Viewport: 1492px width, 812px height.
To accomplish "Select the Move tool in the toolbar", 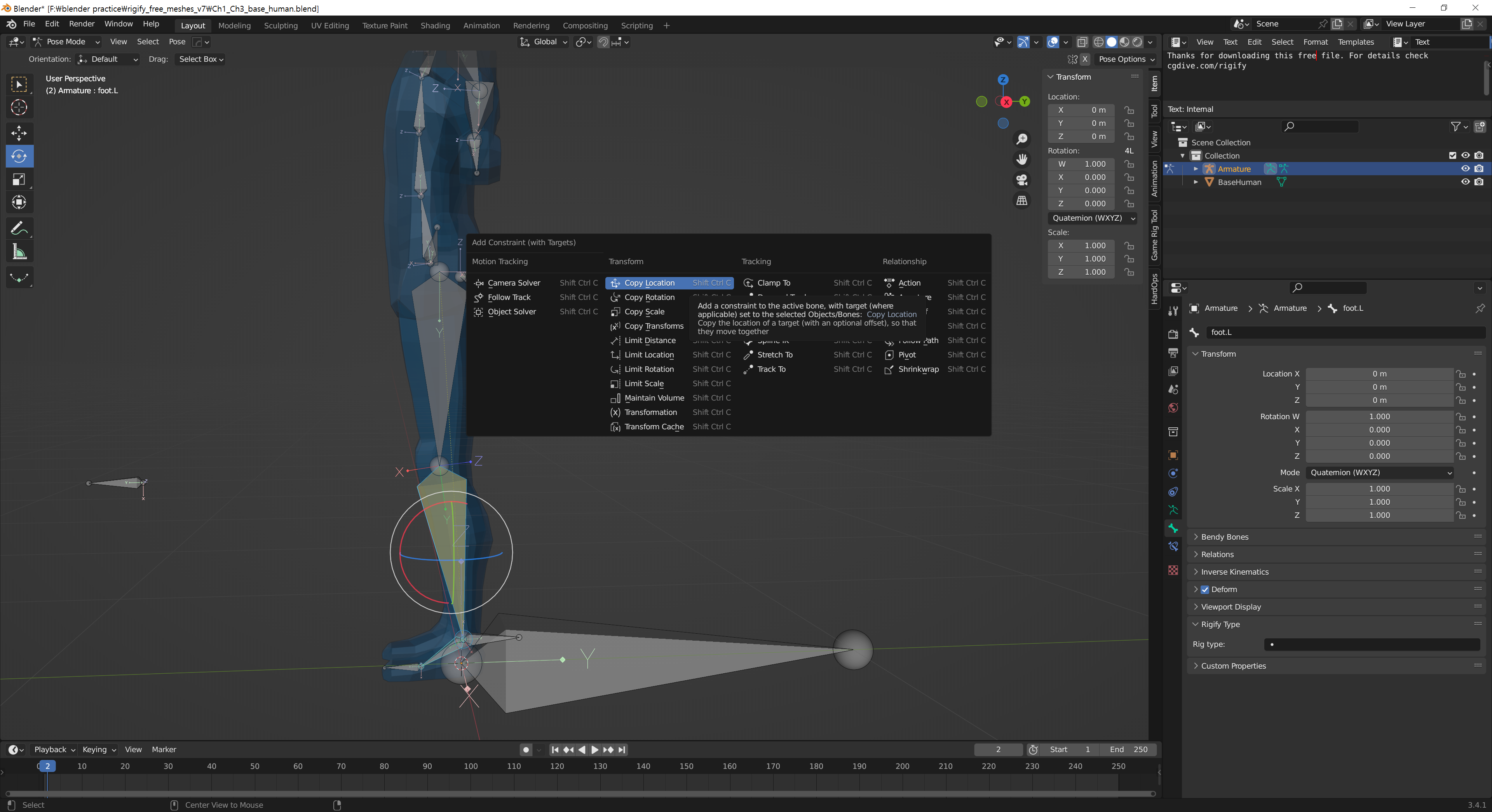I will coord(19,132).
